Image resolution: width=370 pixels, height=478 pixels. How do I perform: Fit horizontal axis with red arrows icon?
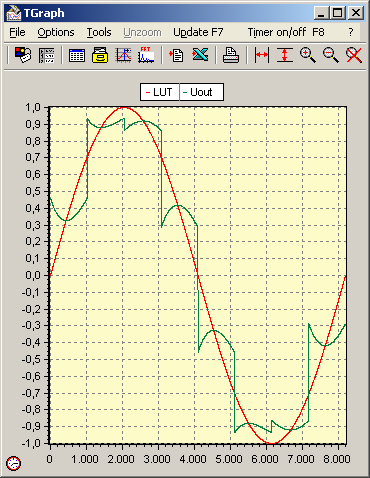tap(262, 55)
